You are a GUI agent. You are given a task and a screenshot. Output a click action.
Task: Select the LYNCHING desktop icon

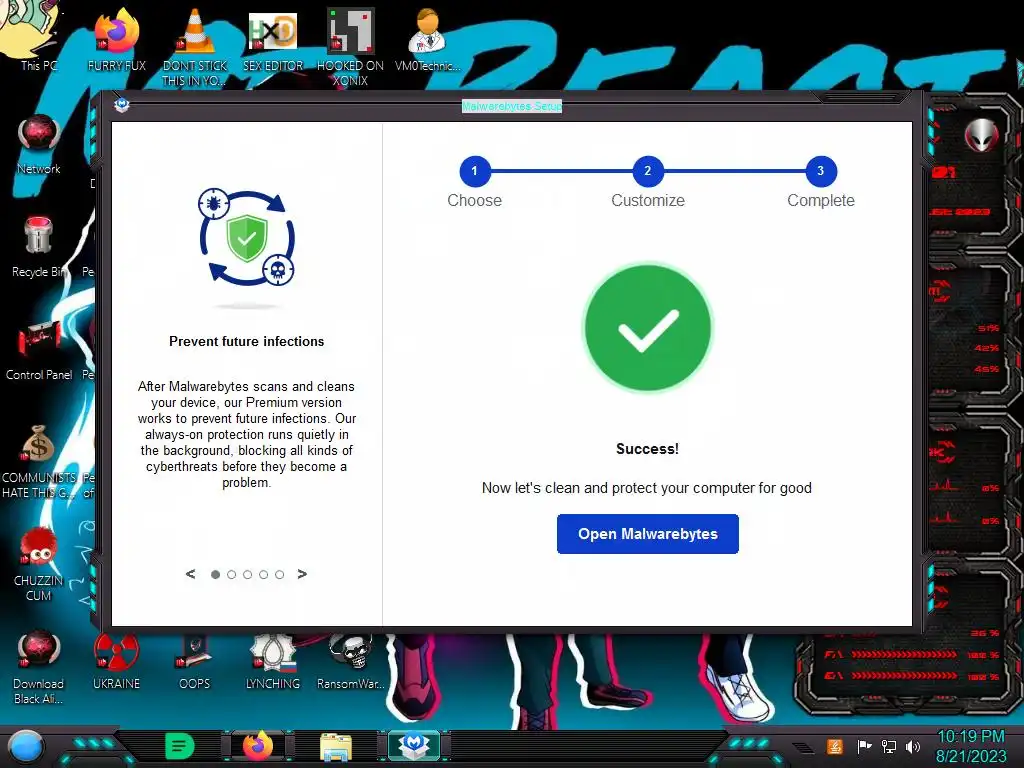273,661
